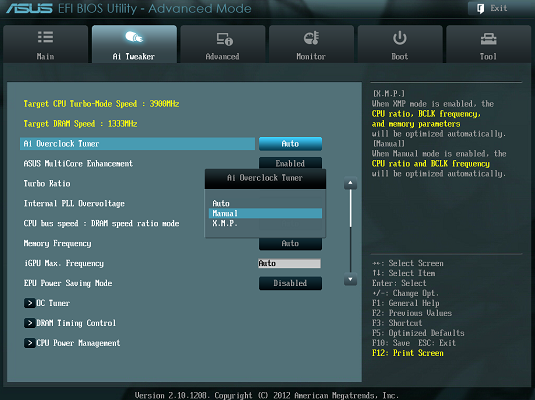The height and width of the screenshot is (400, 535).
Task: Click the Exit door icon
Action: tap(480, 9)
